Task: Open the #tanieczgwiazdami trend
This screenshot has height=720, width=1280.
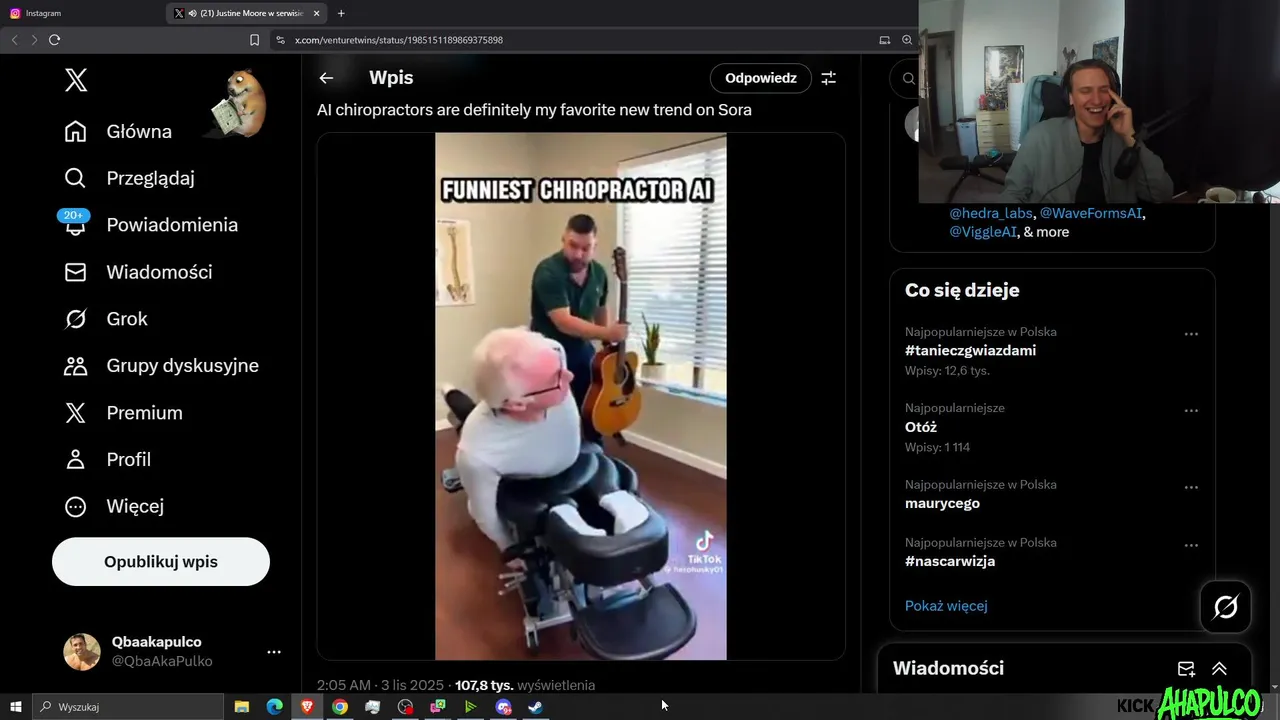Action: [970, 351]
